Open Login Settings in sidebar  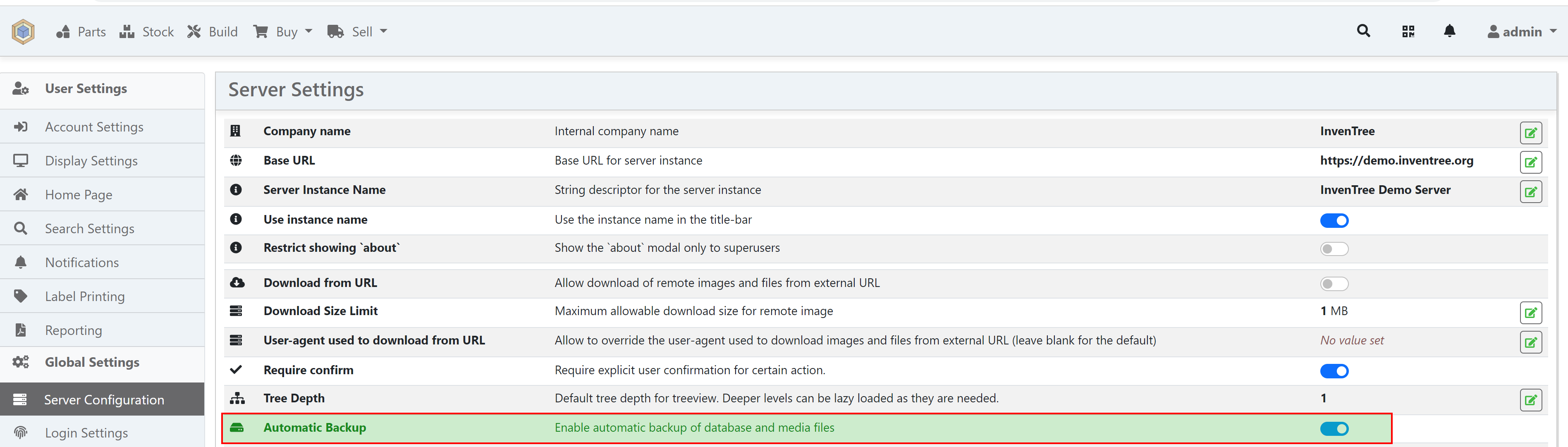(x=86, y=433)
